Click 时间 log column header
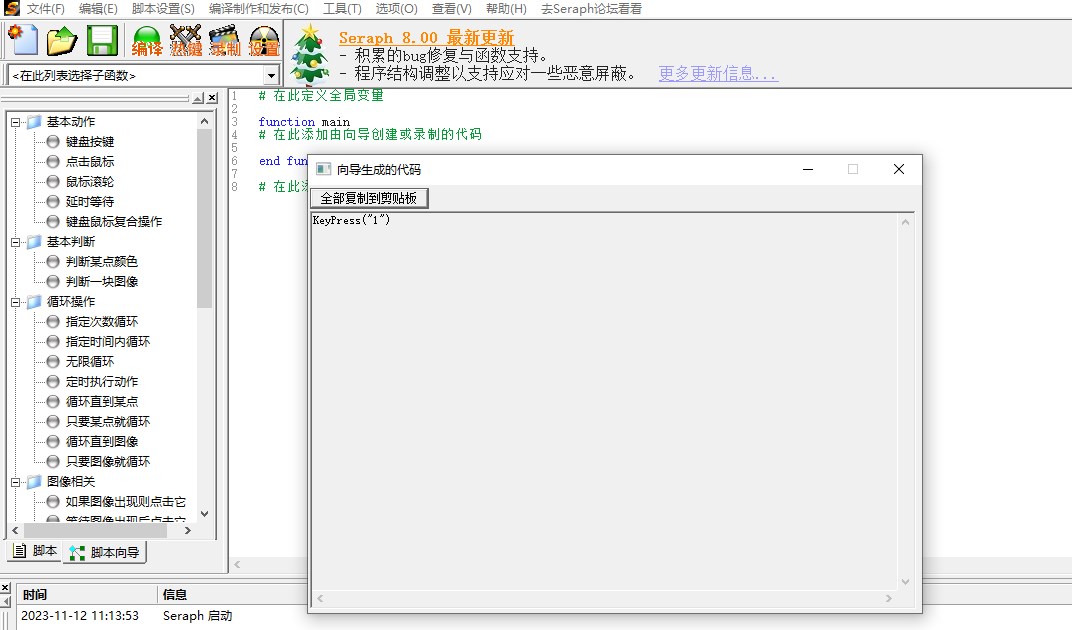The width and height of the screenshot is (1072, 630). (88, 594)
